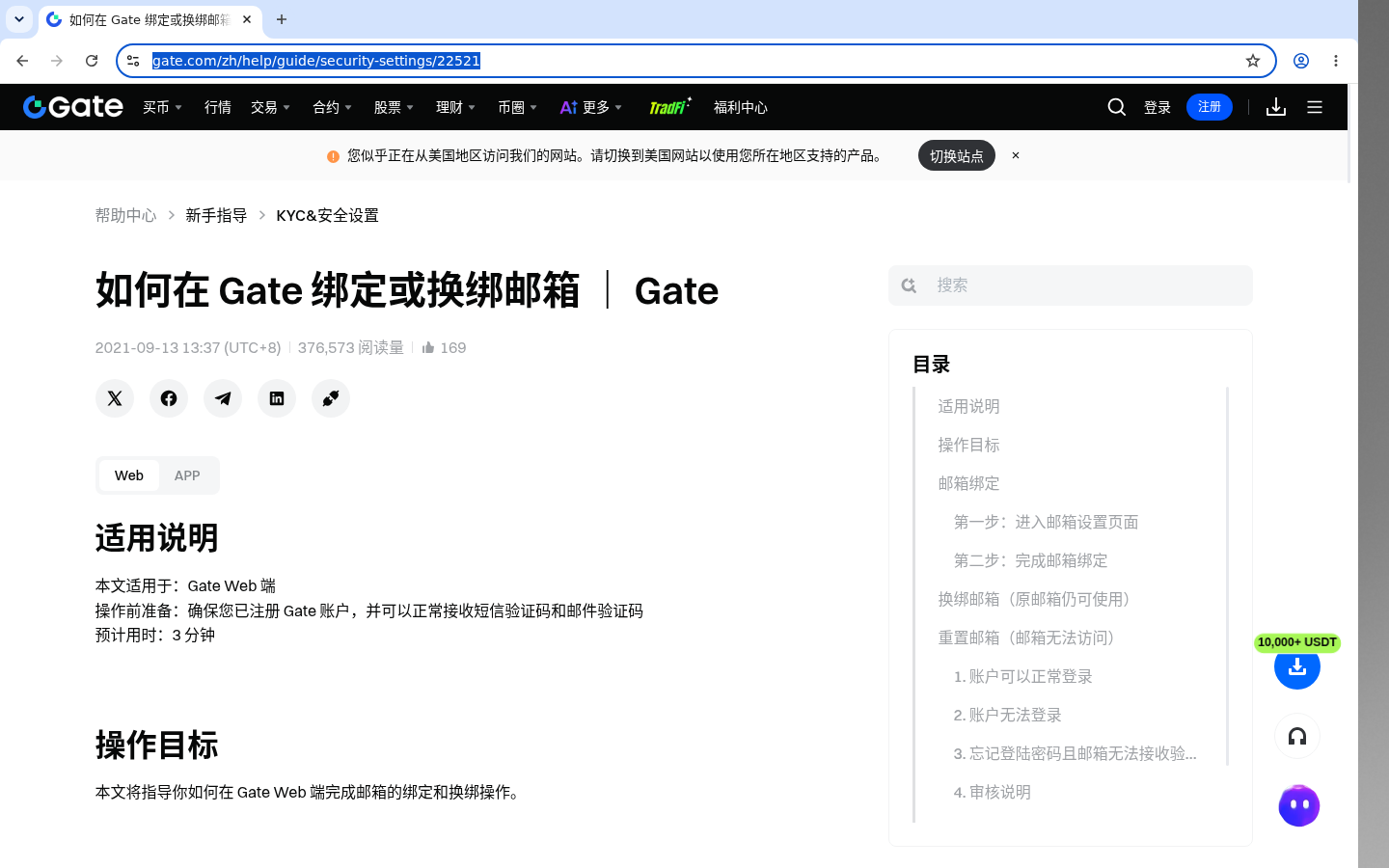
Task: Open the hamburger menu icon
Action: click(x=1315, y=107)
